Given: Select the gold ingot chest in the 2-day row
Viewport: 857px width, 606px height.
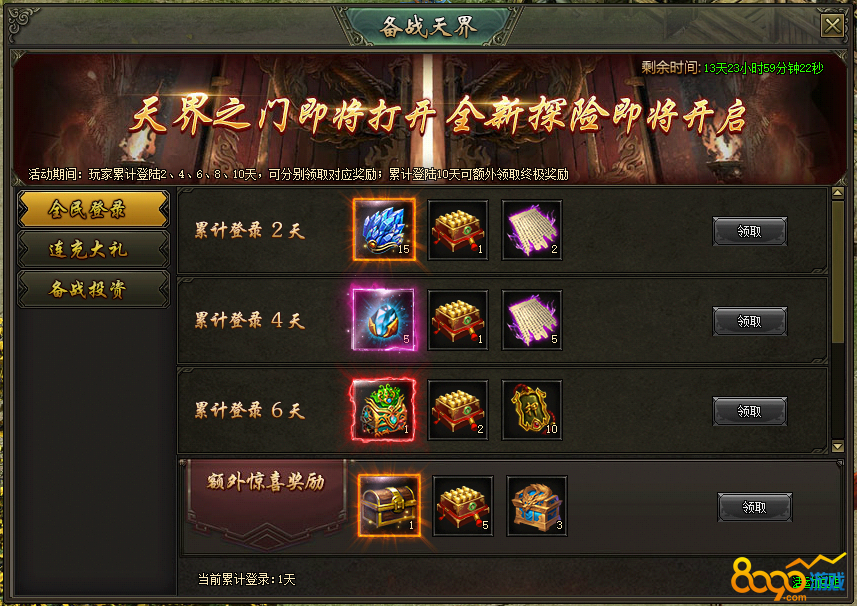Looking at the screenshot, I should coord(457,230).
